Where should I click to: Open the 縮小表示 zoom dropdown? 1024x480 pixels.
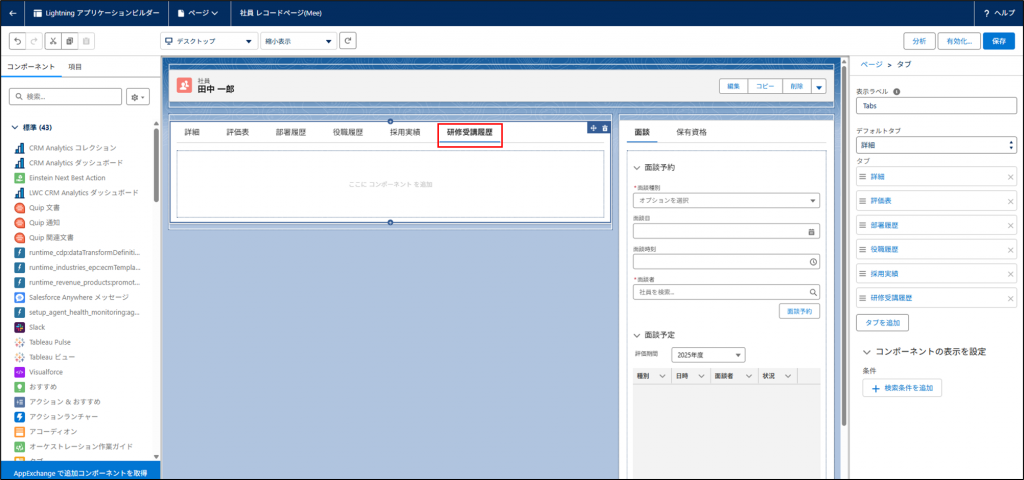tap(298, 41)
